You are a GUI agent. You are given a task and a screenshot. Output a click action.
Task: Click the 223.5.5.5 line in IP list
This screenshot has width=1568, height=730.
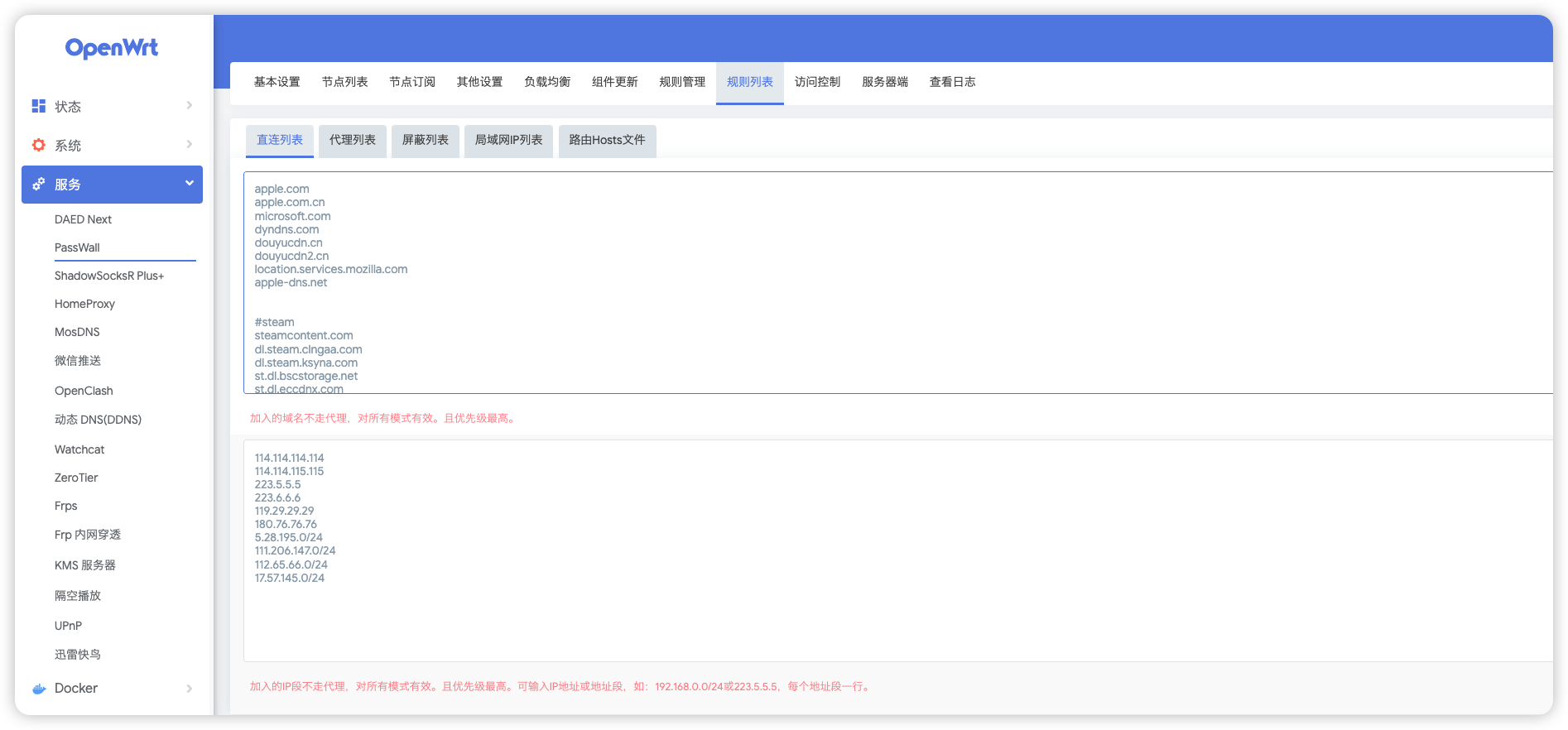pos(277,484)
